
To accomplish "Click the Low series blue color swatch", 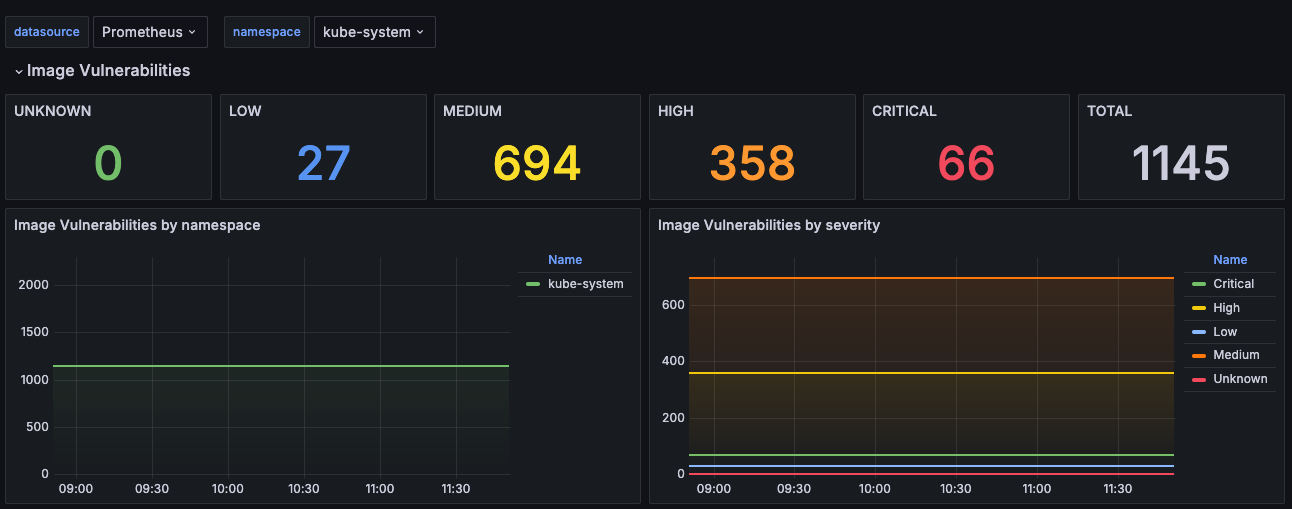I will 1199,332.
